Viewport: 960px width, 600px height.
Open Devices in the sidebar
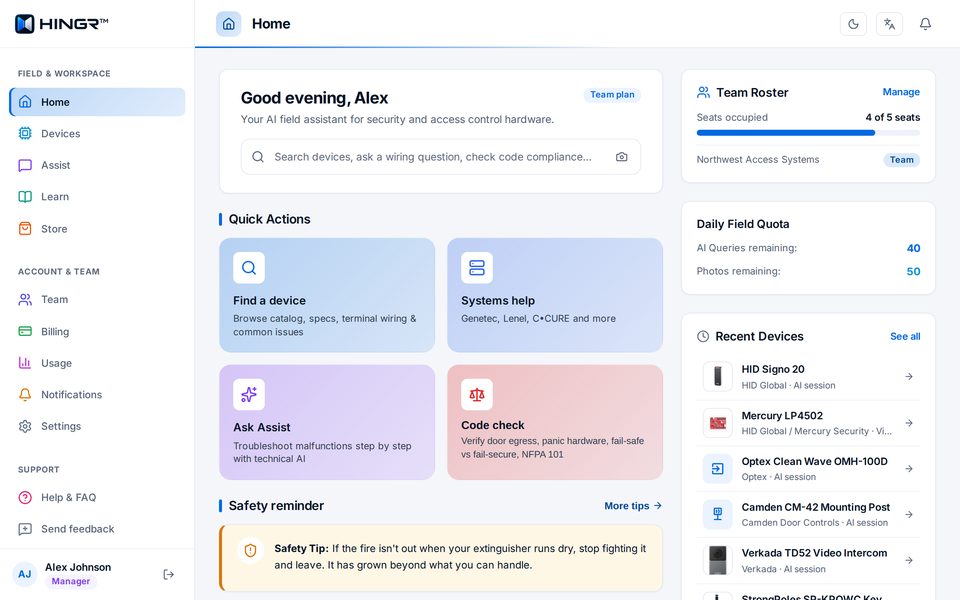(97, 133)
